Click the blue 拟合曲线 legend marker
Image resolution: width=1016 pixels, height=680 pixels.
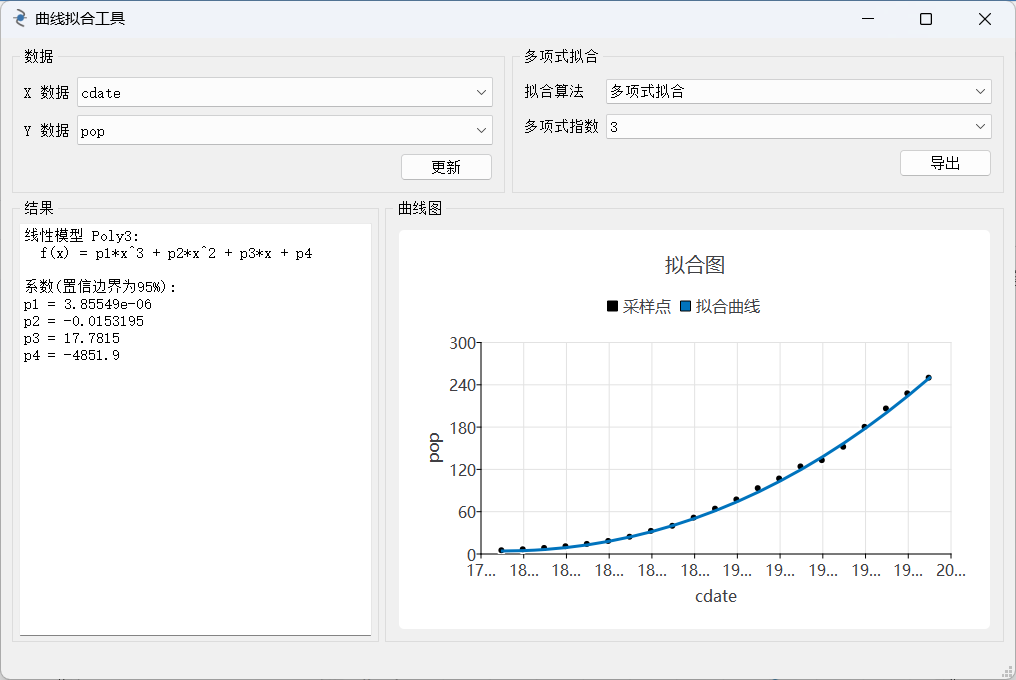685,307
